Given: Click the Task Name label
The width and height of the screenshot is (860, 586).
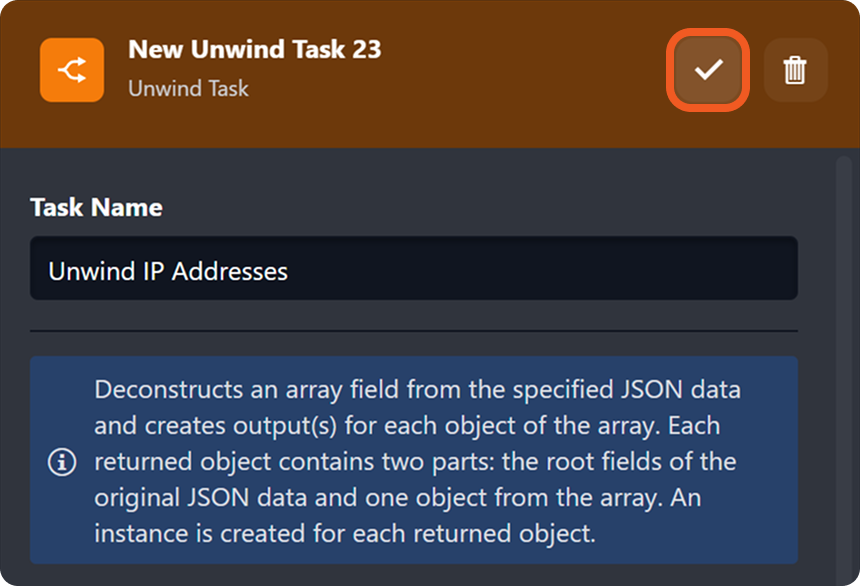Looking at the screenshot, I should coord(94,207).
